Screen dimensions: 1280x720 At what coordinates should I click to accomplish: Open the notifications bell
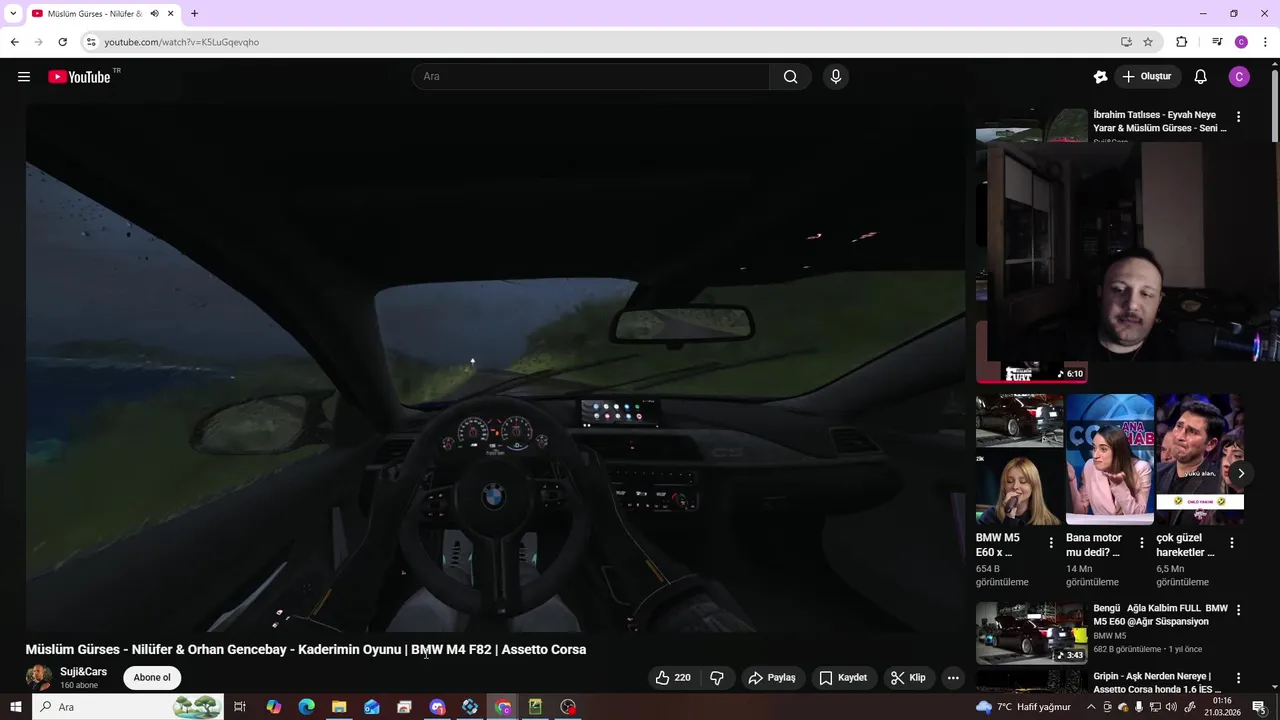pos(1201,77)
